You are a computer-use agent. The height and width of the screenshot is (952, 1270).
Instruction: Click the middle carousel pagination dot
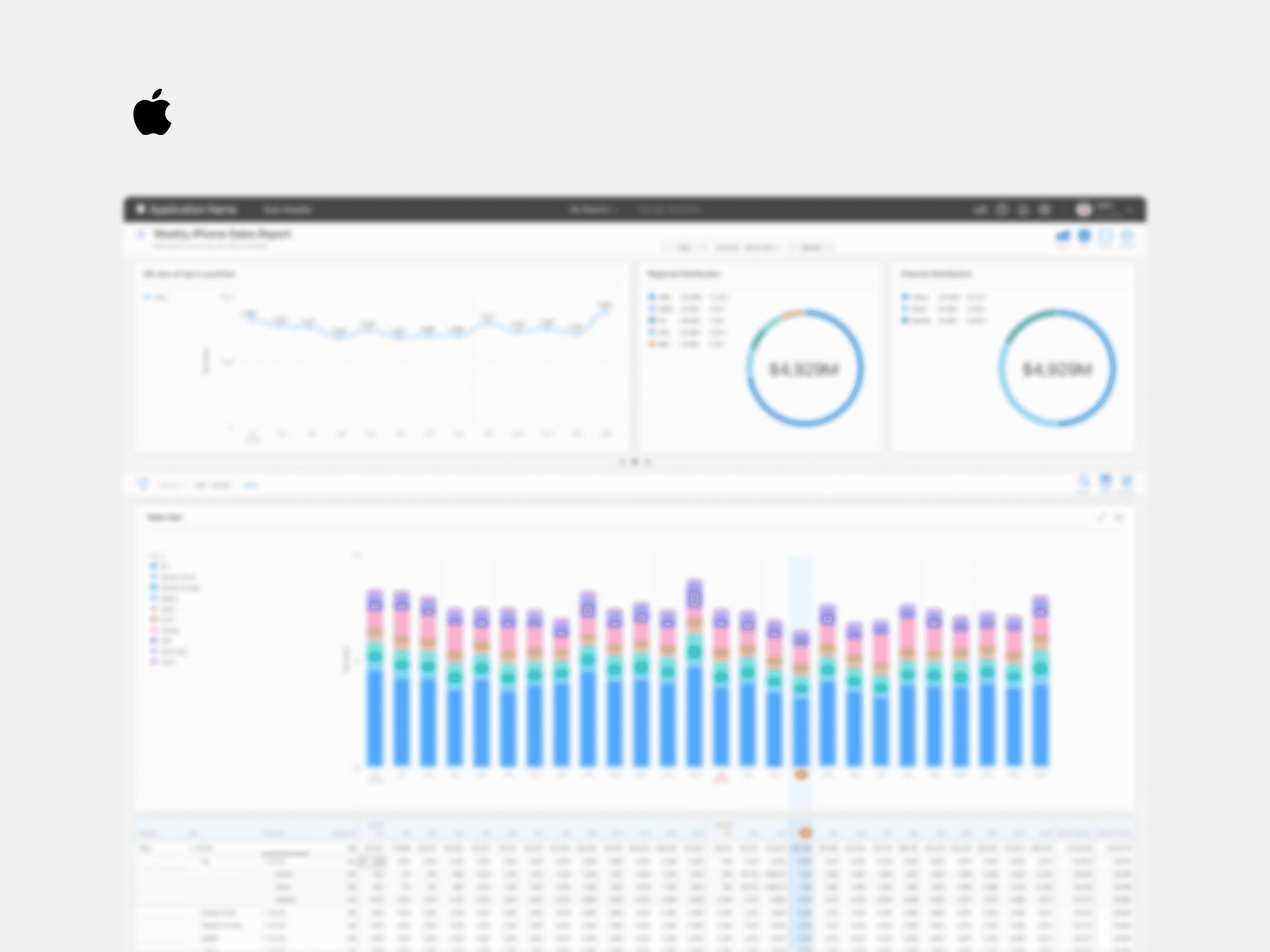tap(635, 461)
